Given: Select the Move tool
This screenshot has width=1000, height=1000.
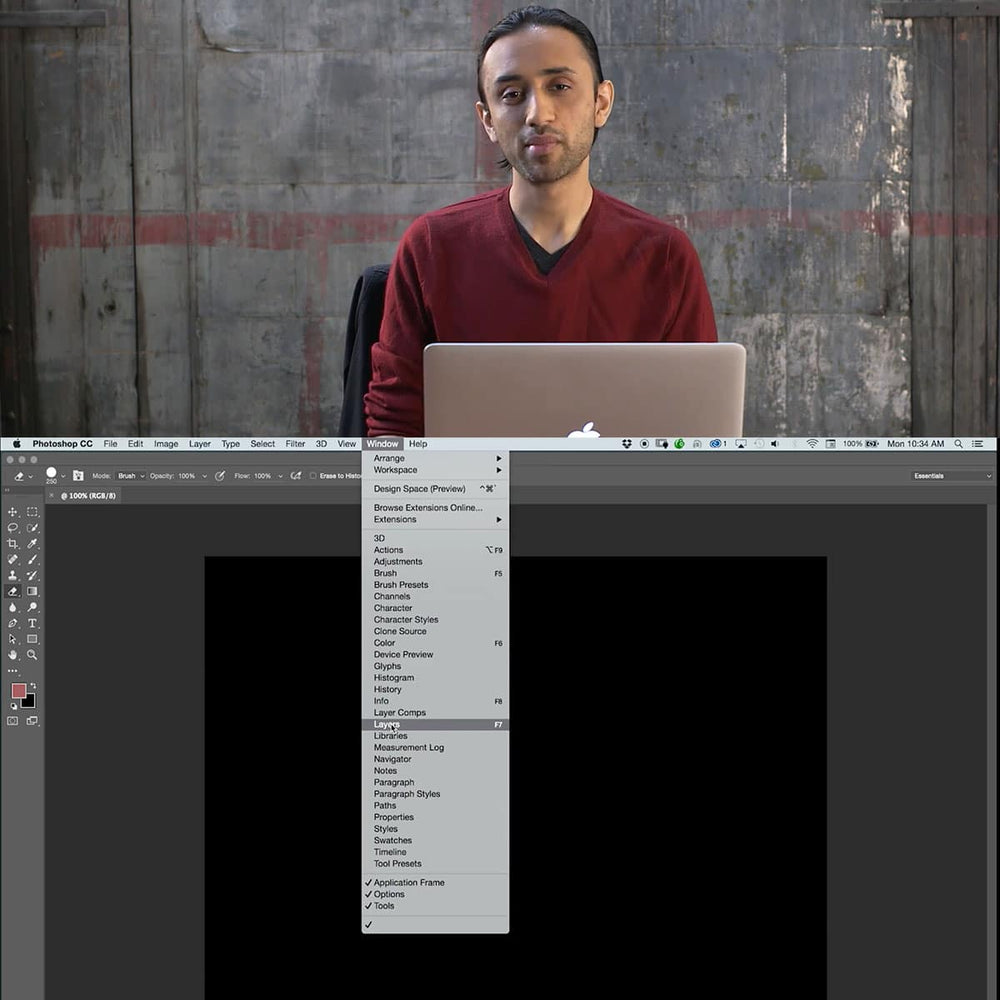Looking at the screenshot, I should [13, 512].
